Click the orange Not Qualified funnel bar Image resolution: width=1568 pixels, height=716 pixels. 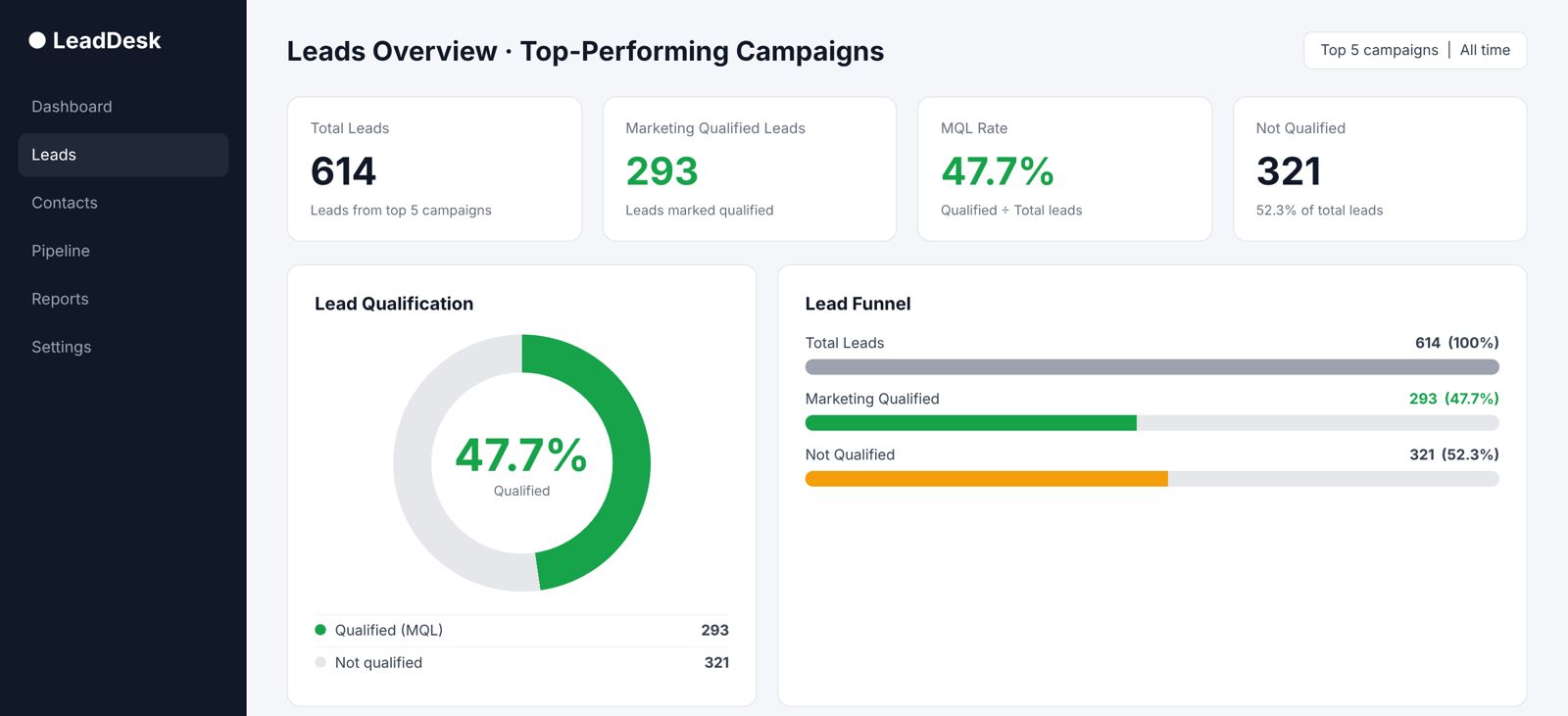pyautogui.click(x=987, y=479)
